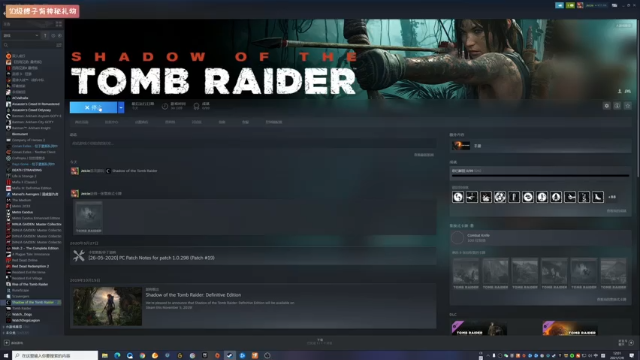Open Combat Knife locked achievement
This screenshot has height=360, width=640.
point(541,238)
